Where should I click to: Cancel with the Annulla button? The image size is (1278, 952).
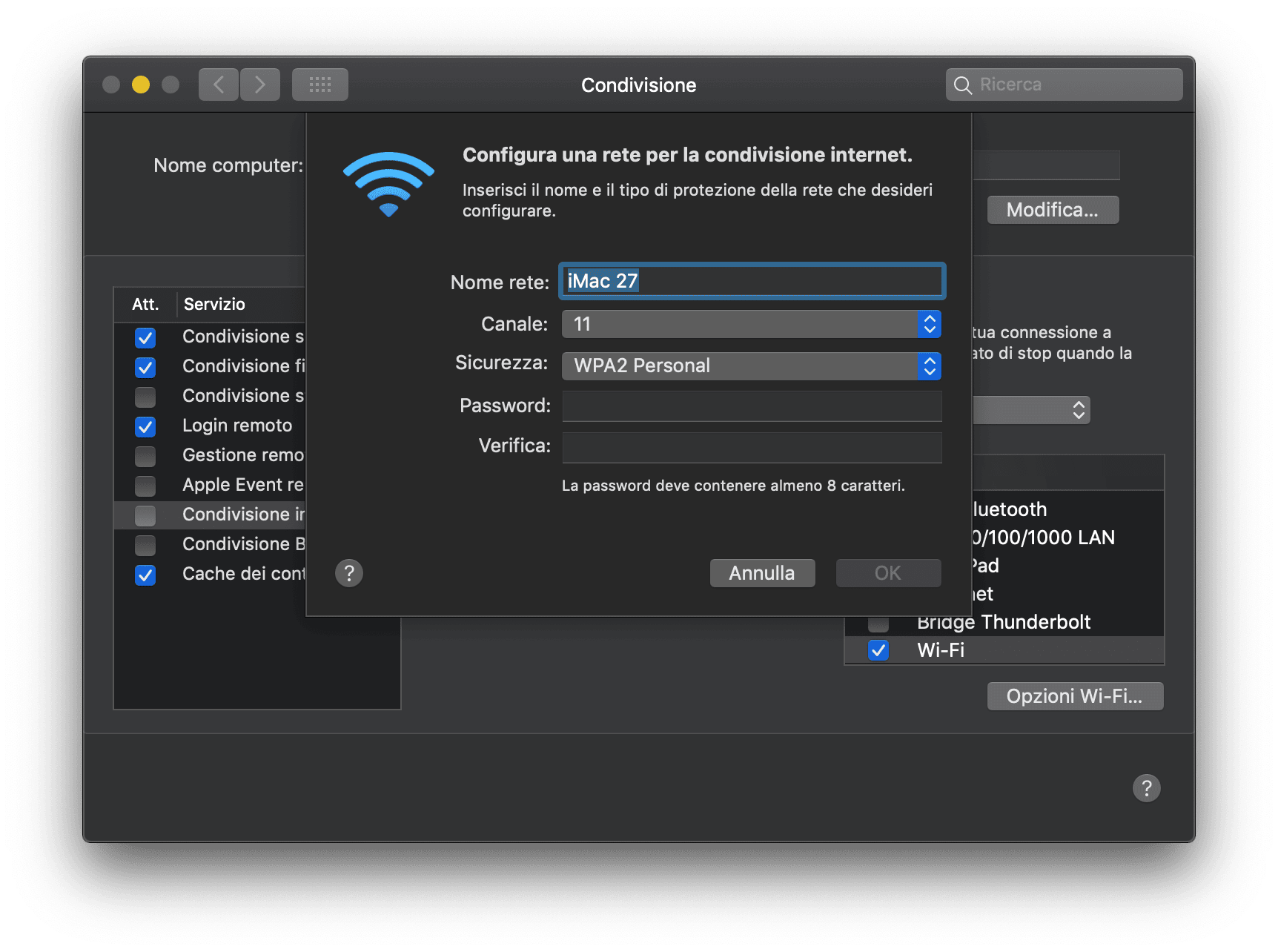point(762,573)
